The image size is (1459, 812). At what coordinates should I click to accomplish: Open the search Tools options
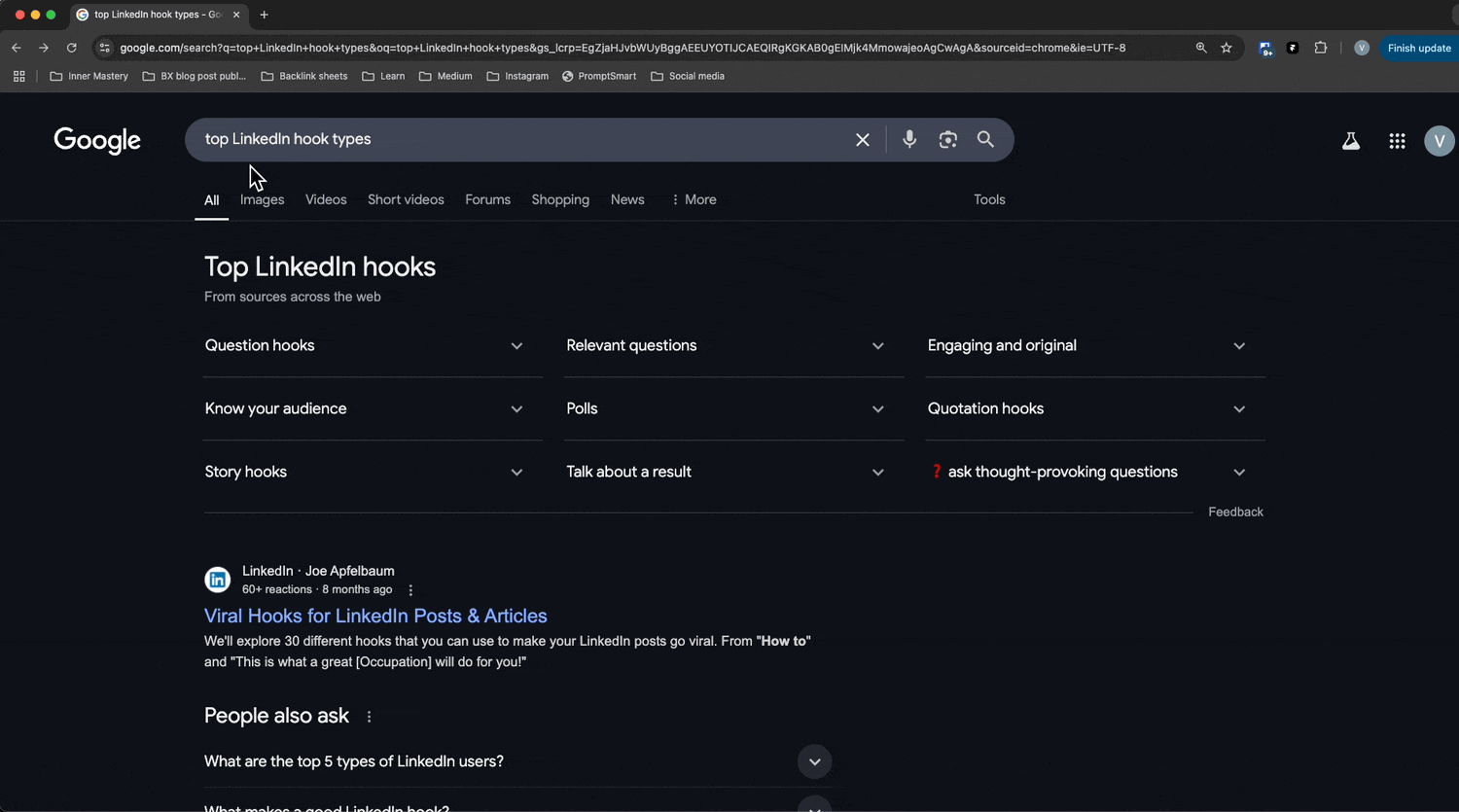[x=989, y=199]
